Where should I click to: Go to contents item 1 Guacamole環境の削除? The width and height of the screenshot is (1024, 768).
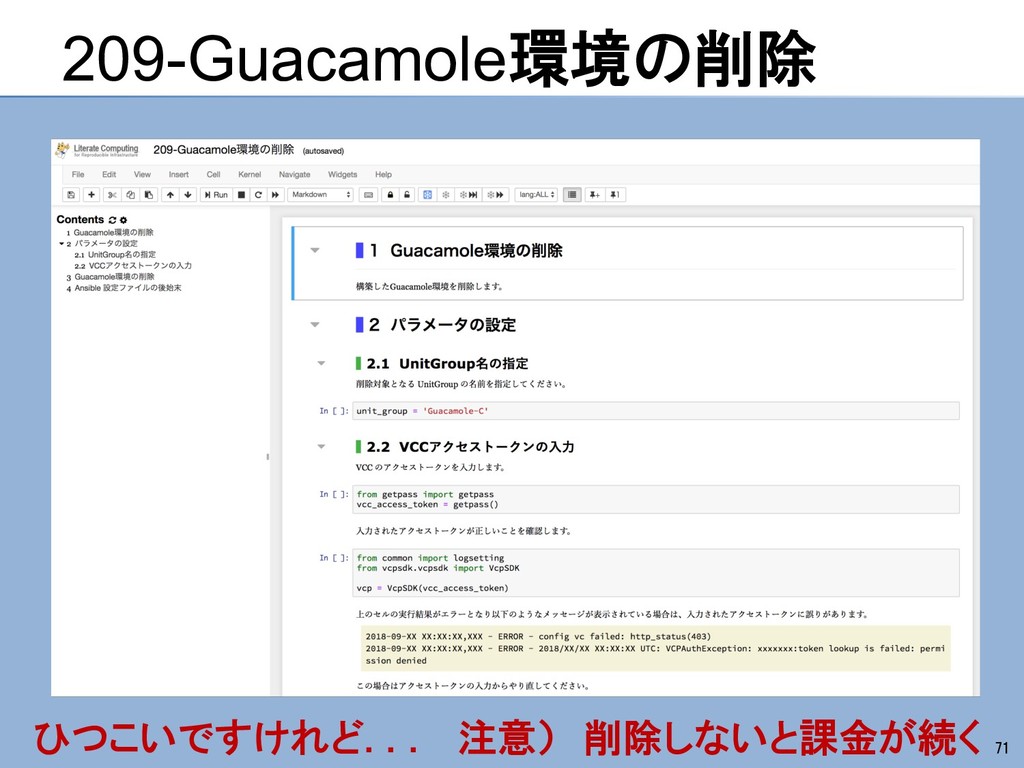coord(114,232)
